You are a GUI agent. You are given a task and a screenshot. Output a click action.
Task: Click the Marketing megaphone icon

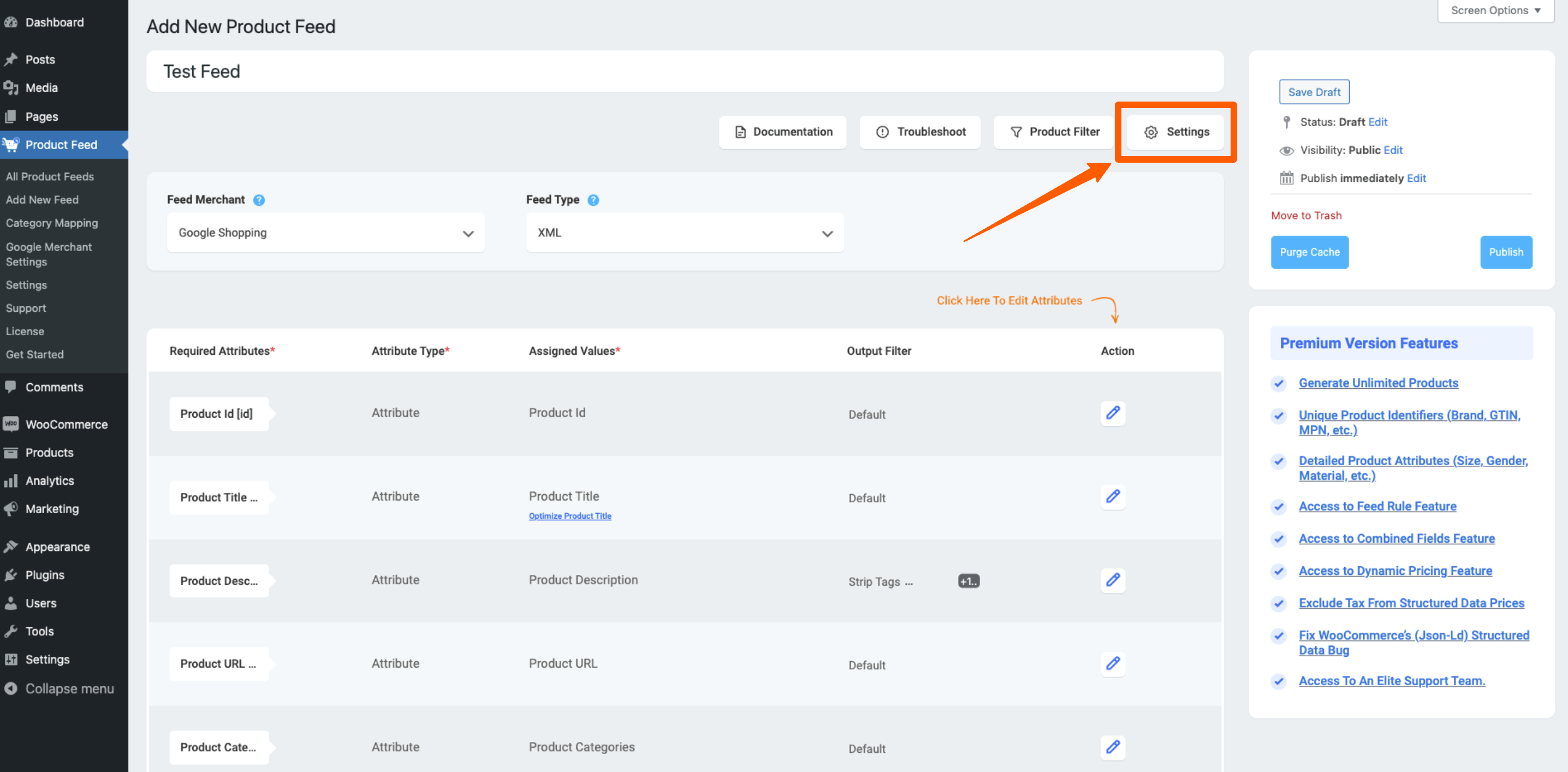tap(11, 509)
